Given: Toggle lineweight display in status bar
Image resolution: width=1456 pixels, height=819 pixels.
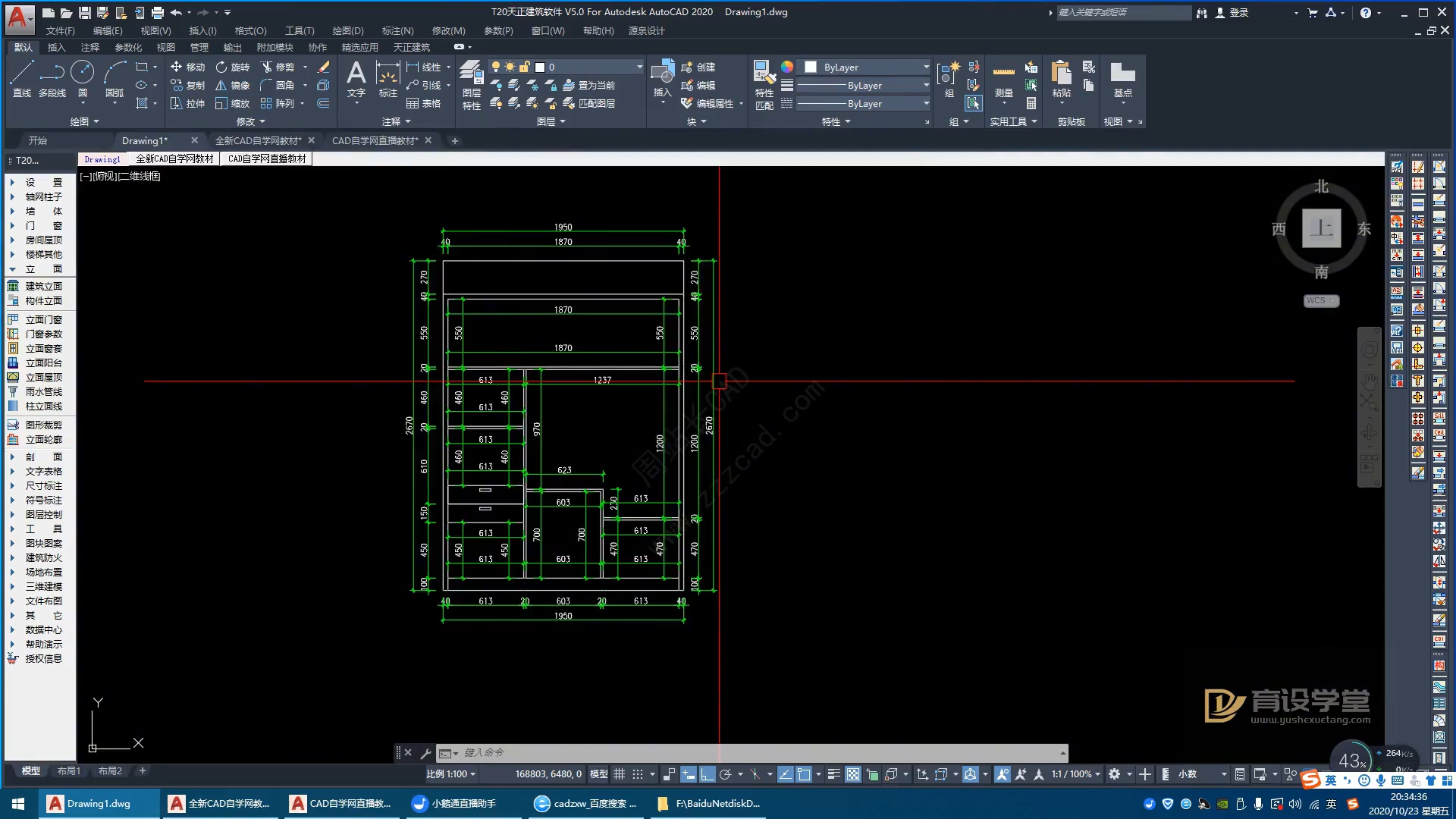Looking at the screenshot, I should [833, 774].
